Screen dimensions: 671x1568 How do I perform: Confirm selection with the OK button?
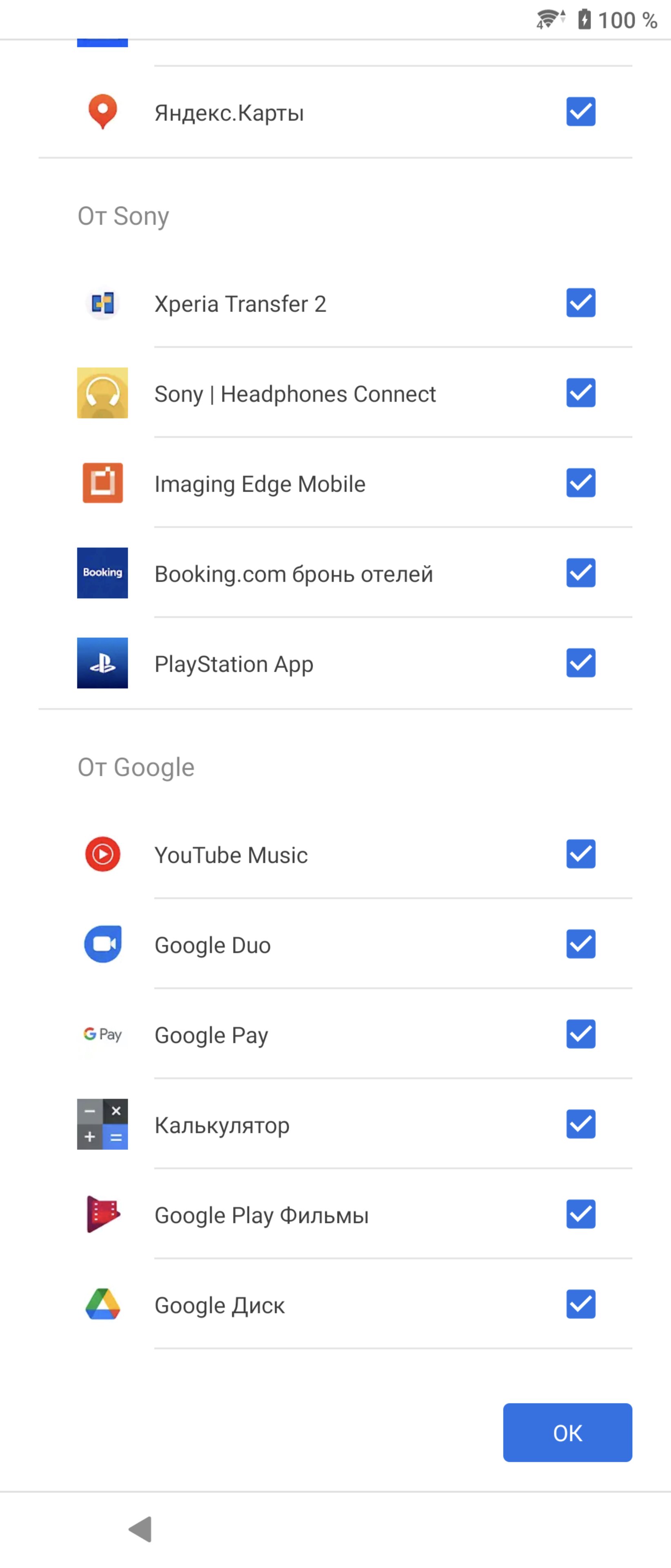(x=568, y=1433)
